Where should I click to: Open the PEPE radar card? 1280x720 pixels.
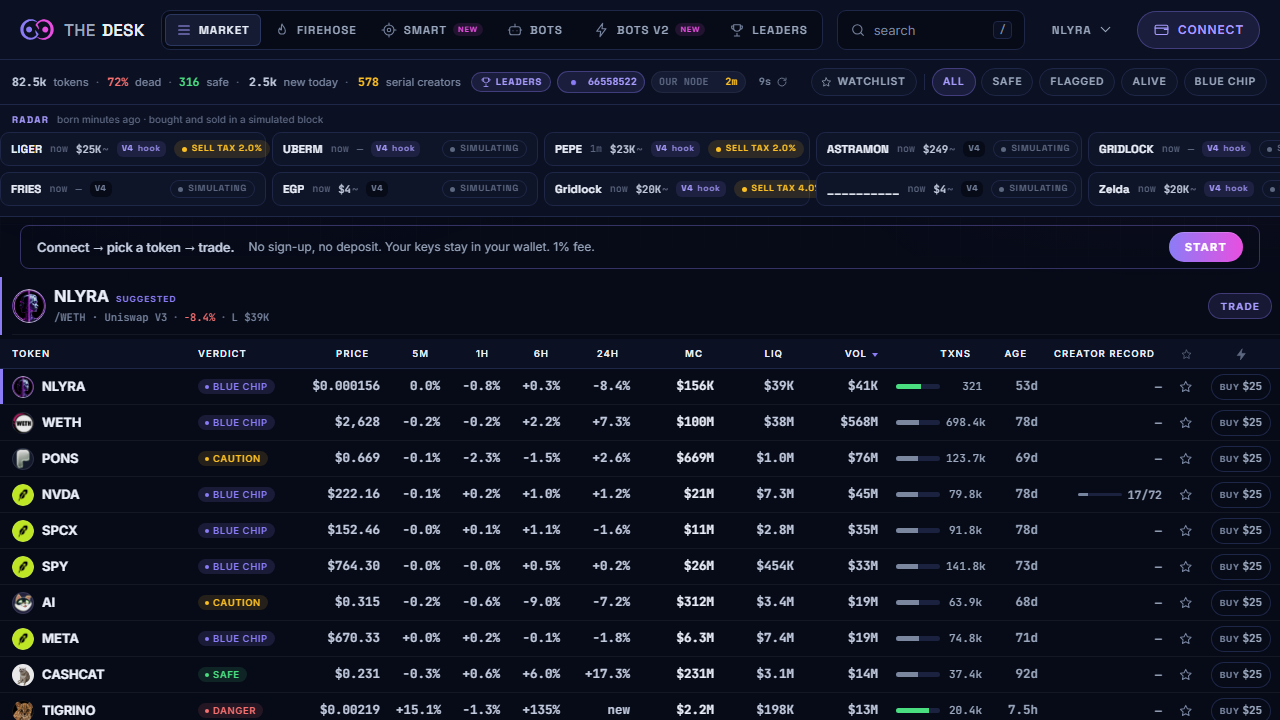pyautogui.click(x=676, y=149)
